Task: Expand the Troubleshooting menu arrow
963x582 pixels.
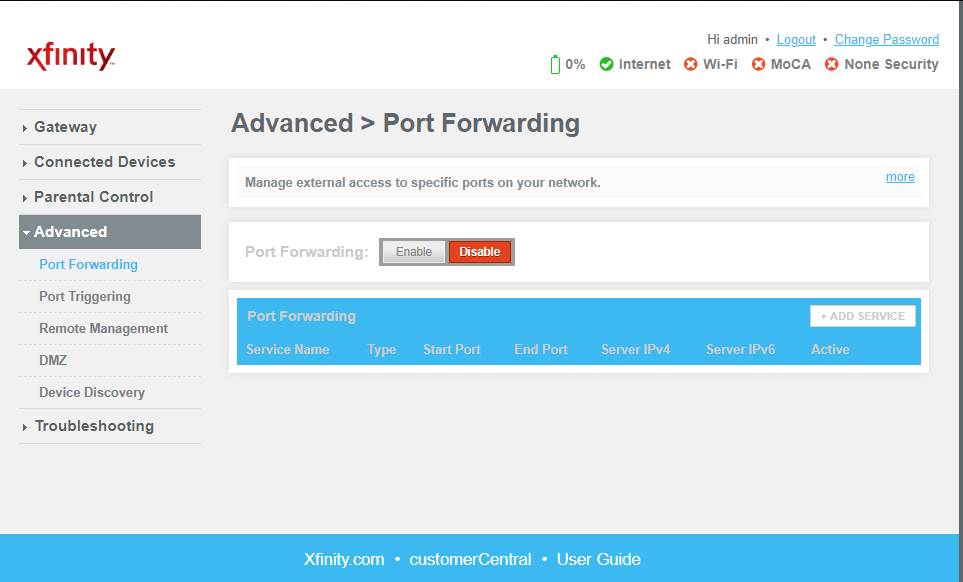Action: pos(25,427)
